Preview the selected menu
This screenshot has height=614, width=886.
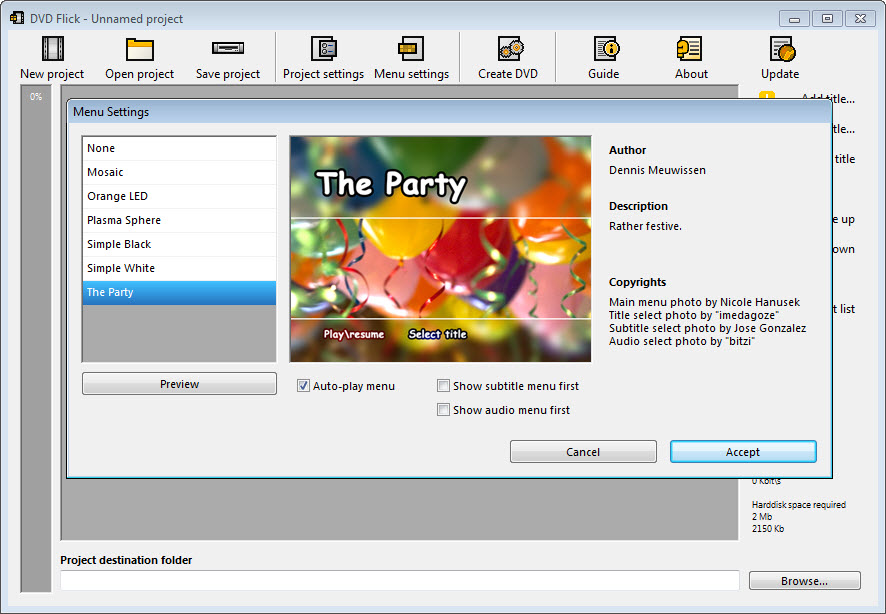click(x=179, y=383)
